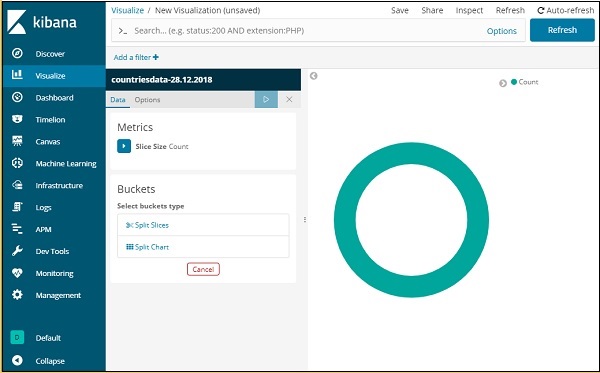This screenshot has height=373, width=600.
Task: Open the Canvas icon in the sidebar
Action: (x=17, y=141)
